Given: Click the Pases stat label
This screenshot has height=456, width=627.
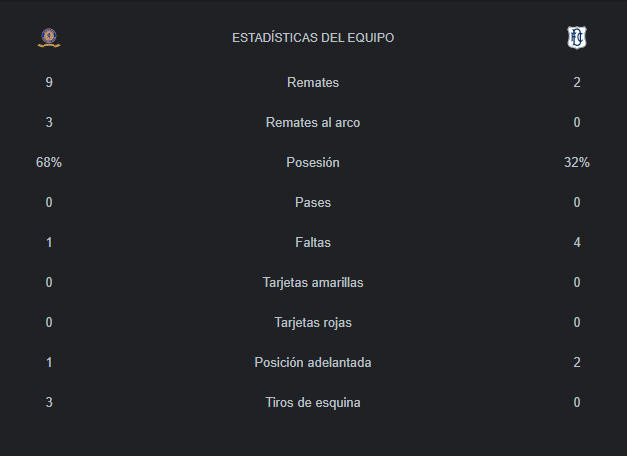Looking at the screenshot, I should (x=313, y=202).
